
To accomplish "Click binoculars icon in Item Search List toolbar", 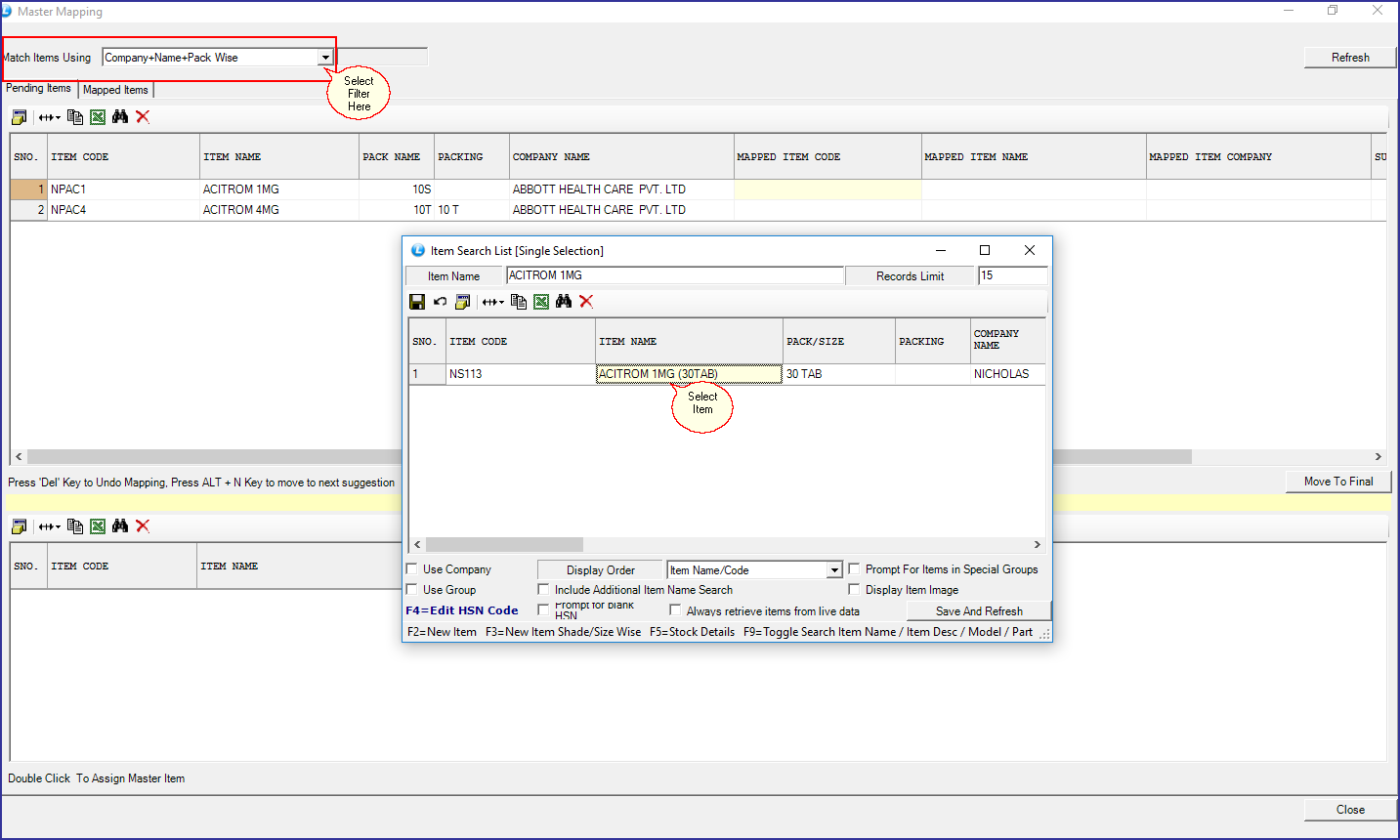I will coord(564,302).
